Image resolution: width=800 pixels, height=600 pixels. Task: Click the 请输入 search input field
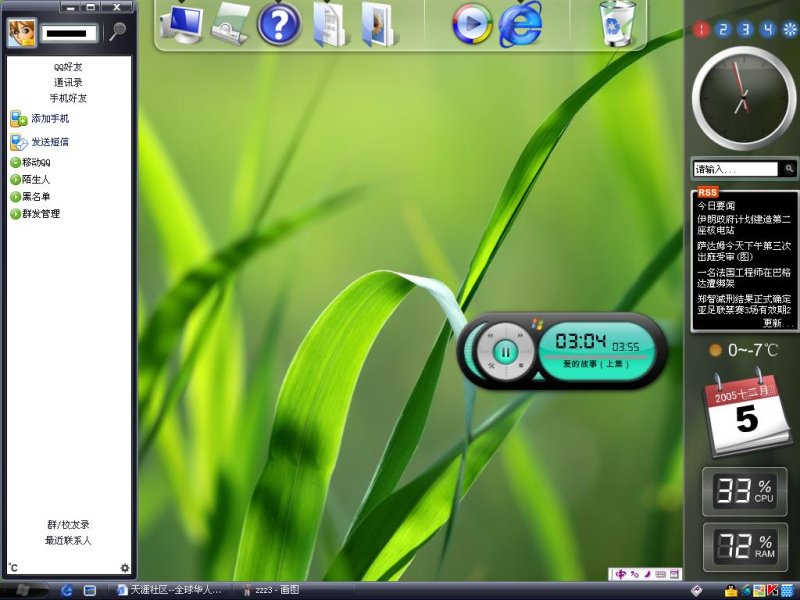(735, 169)
